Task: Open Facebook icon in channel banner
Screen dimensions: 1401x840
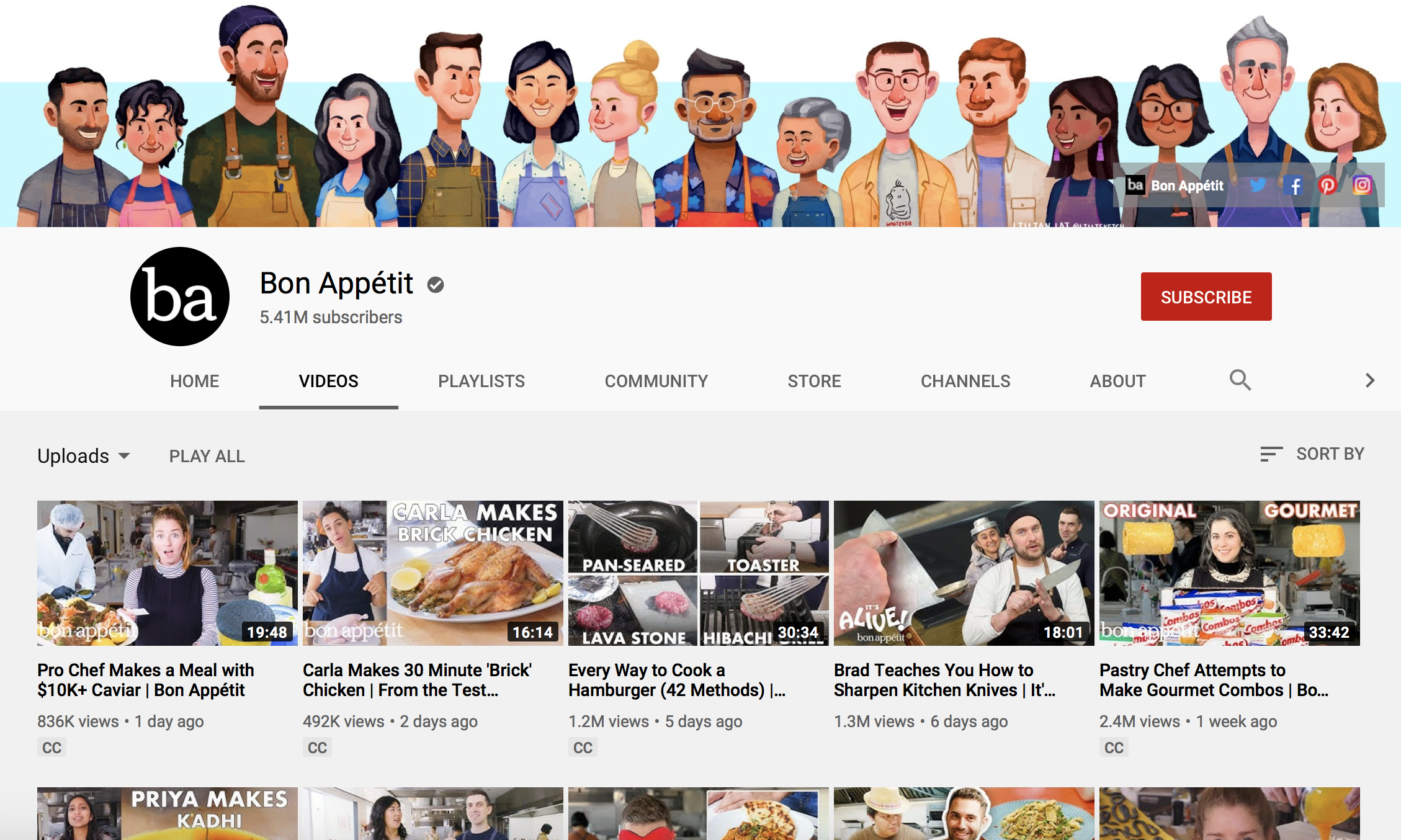Action: [x=1294, y=185]
